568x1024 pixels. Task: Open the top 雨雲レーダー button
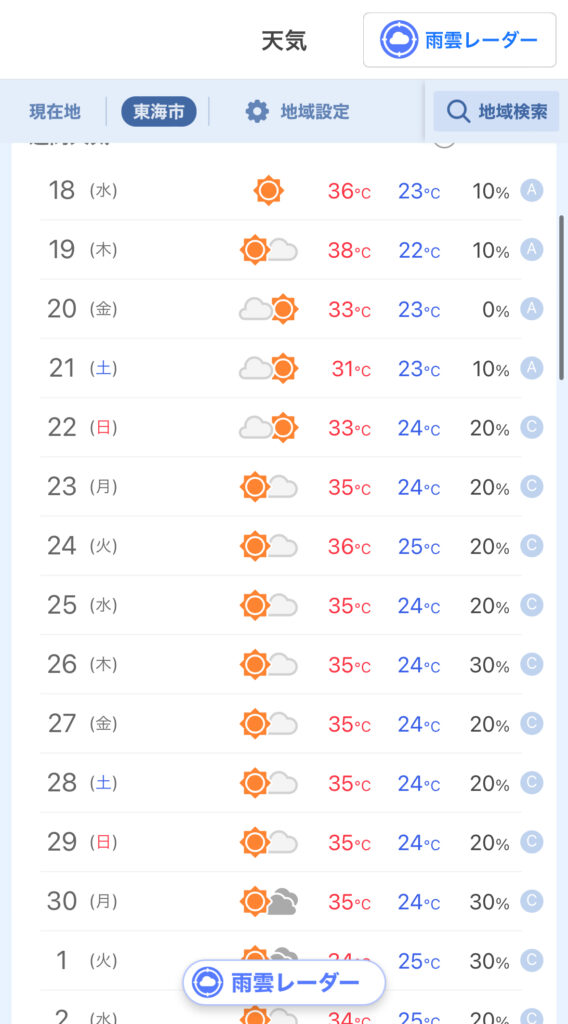pyautogui.click(x=460, y=40)
